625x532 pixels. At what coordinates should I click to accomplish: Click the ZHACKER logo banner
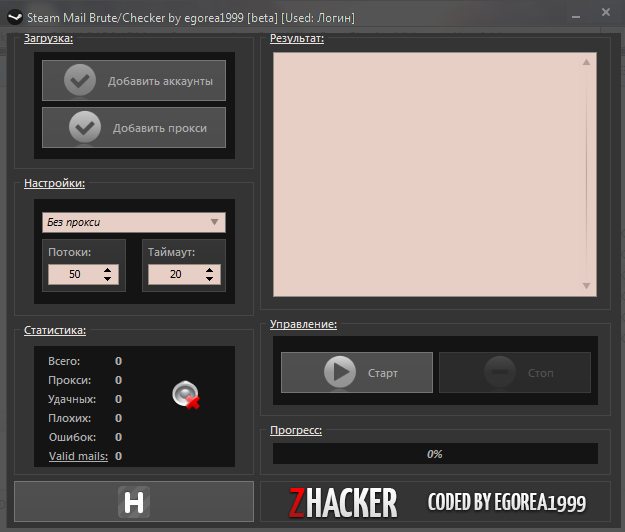[343, 502]
